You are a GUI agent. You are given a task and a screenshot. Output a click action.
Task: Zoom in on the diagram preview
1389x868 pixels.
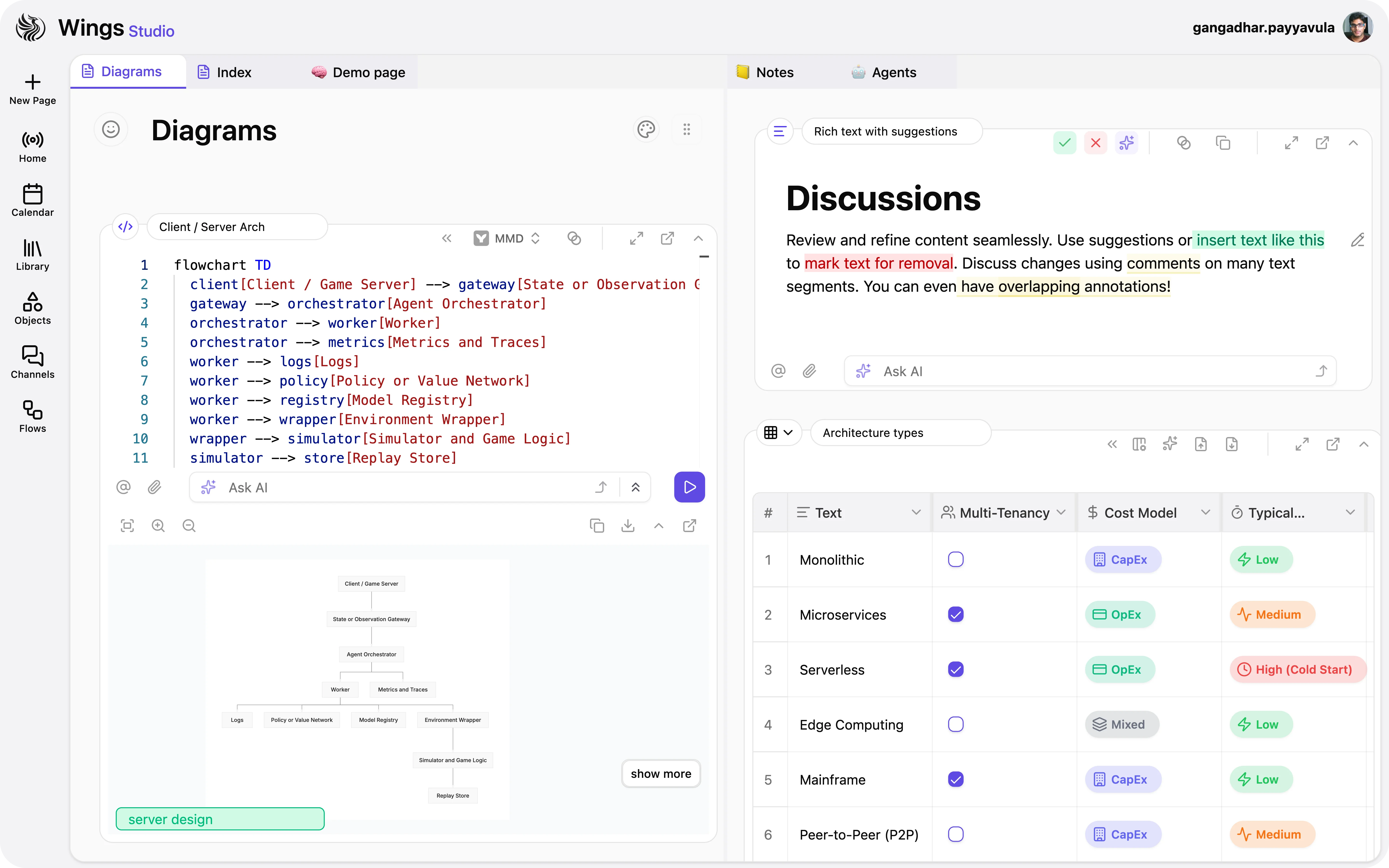click(158, 526)
